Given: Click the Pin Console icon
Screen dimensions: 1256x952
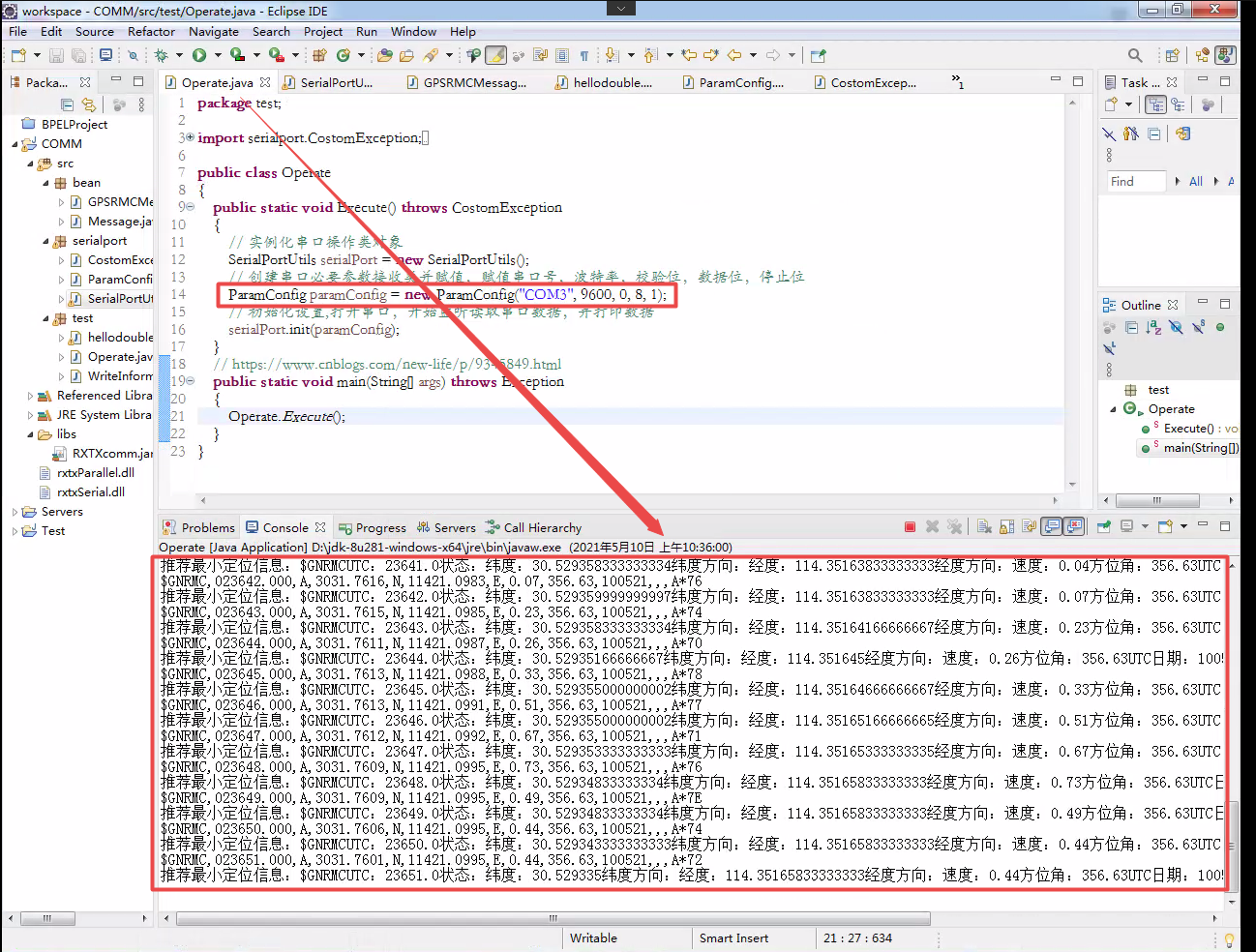Looking at the screenshot, I should 1103,527.
